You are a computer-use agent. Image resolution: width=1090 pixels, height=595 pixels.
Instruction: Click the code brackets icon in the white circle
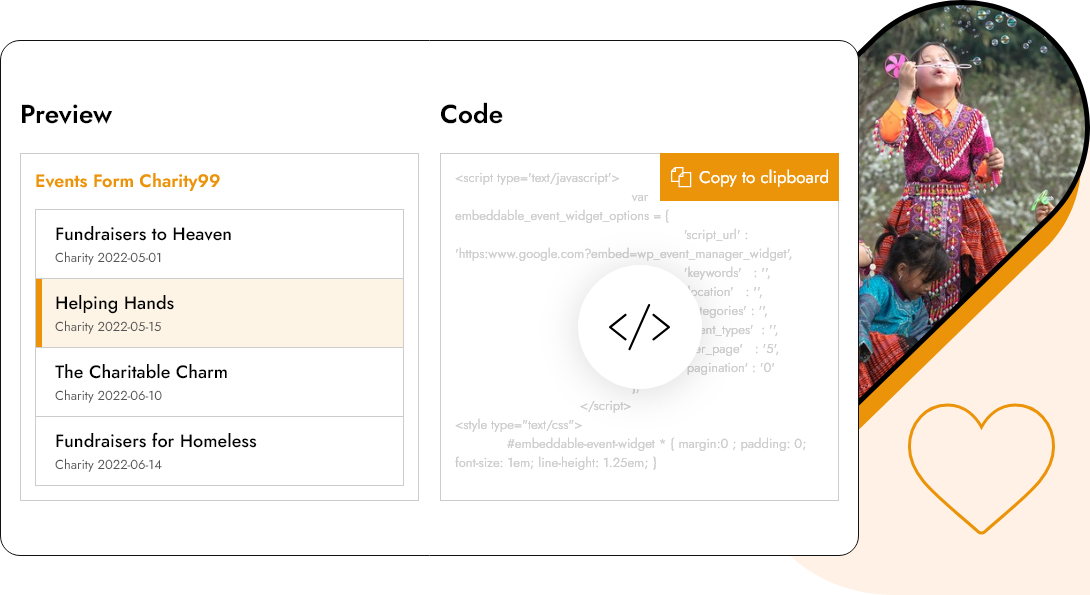(x=639, y=327)
